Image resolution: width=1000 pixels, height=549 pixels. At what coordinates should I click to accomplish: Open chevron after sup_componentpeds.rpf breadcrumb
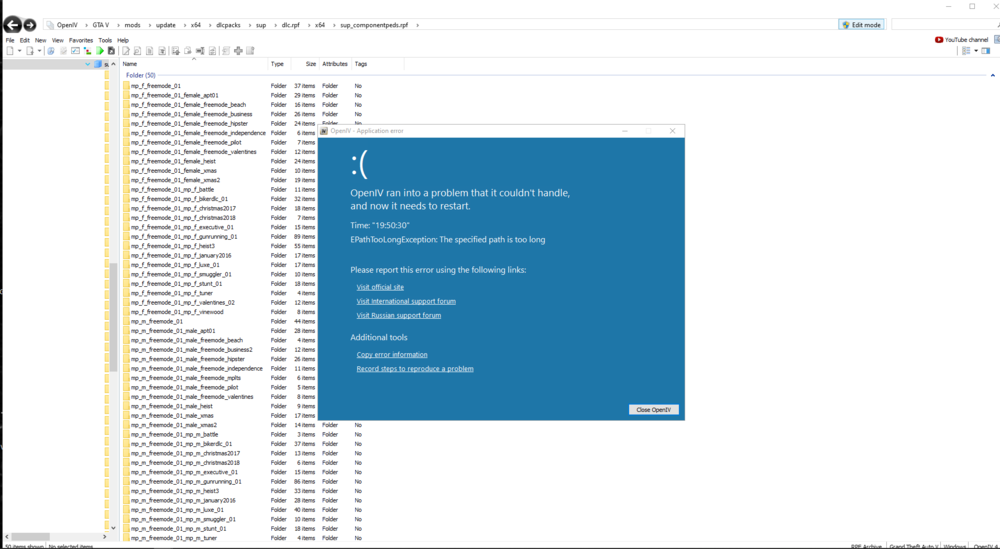click(x=418, y=26)
